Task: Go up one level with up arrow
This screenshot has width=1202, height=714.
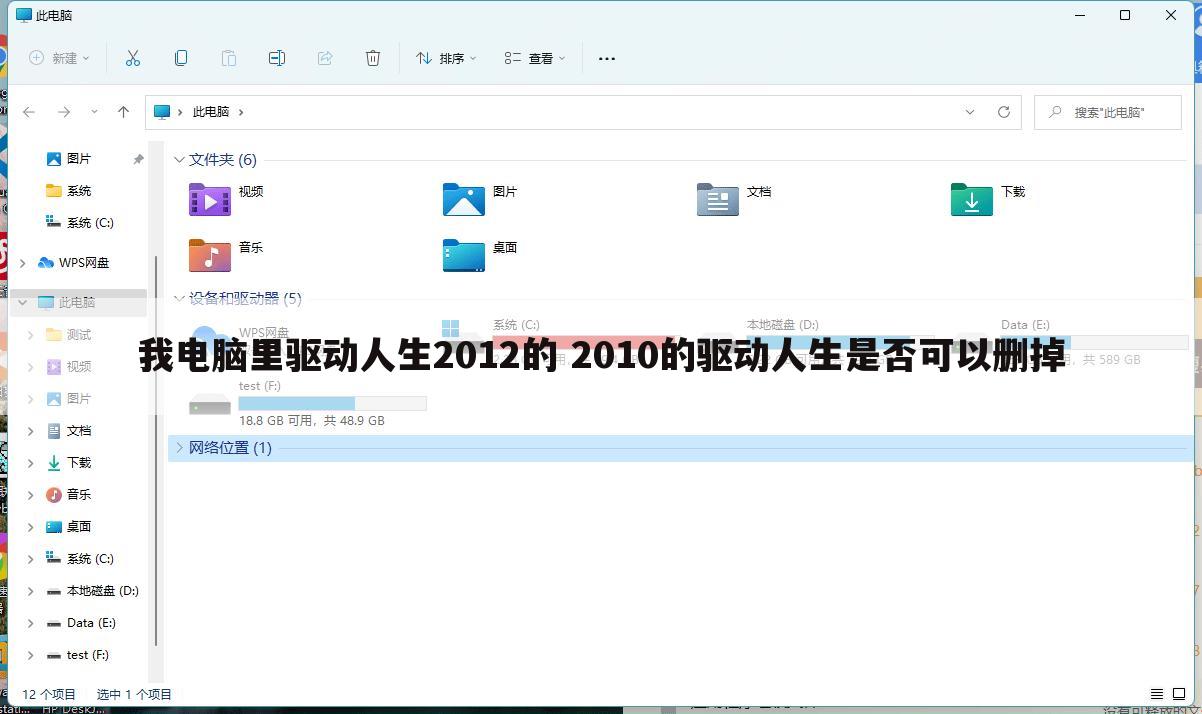Action: click(123, 112)
